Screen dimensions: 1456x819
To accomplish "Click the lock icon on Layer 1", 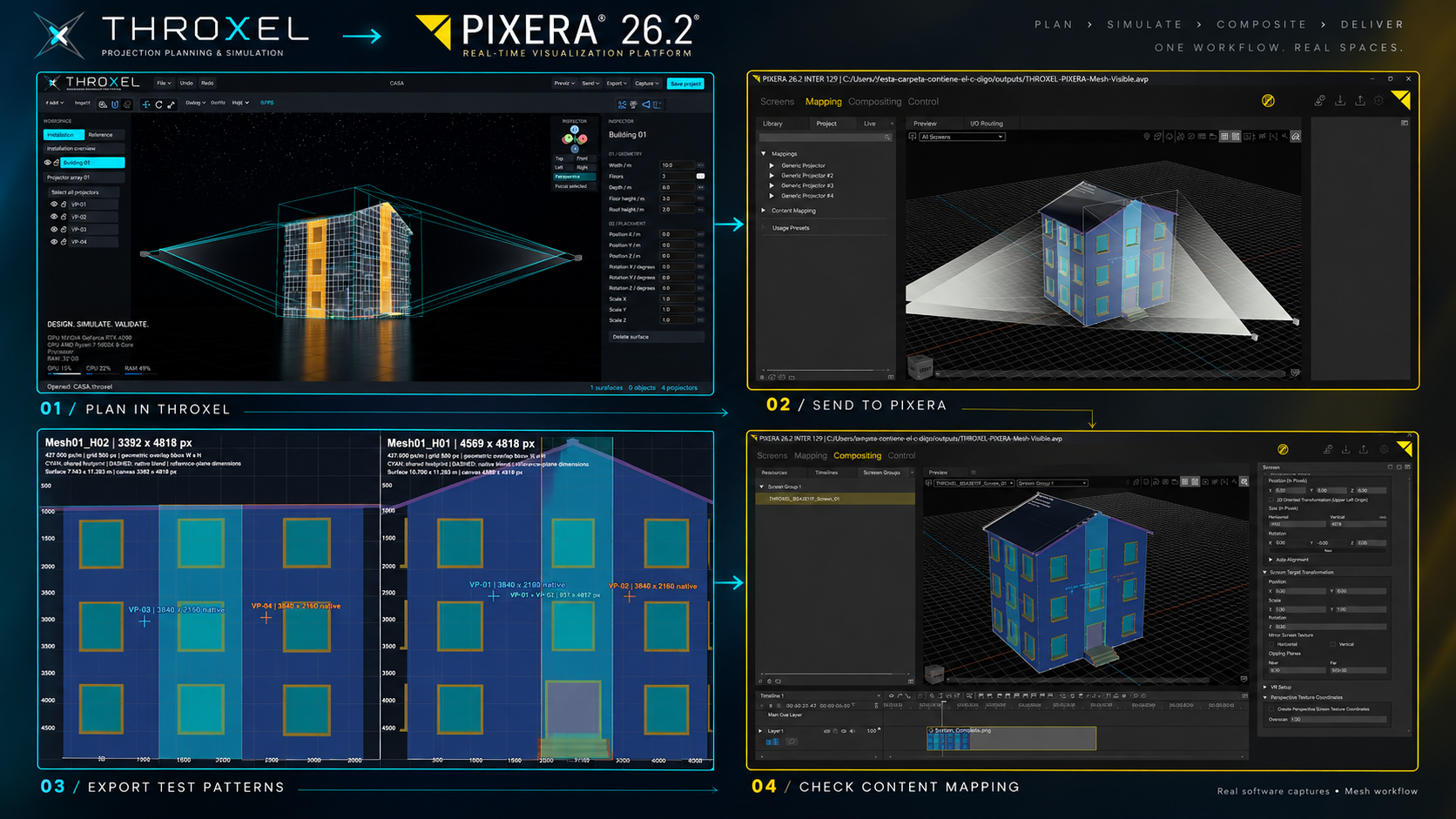I will click(x=835, y=731).
